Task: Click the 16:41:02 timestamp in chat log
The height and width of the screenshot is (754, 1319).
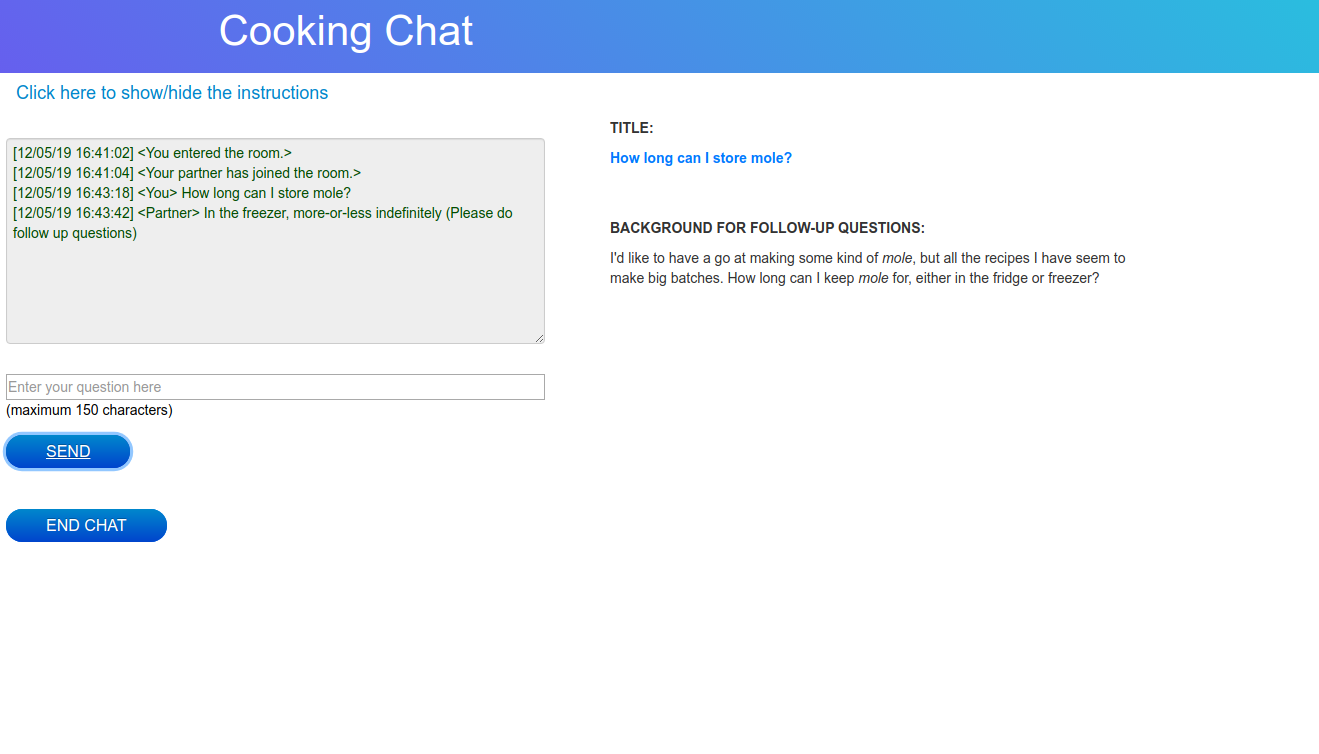Action: (x=73, y=153)
